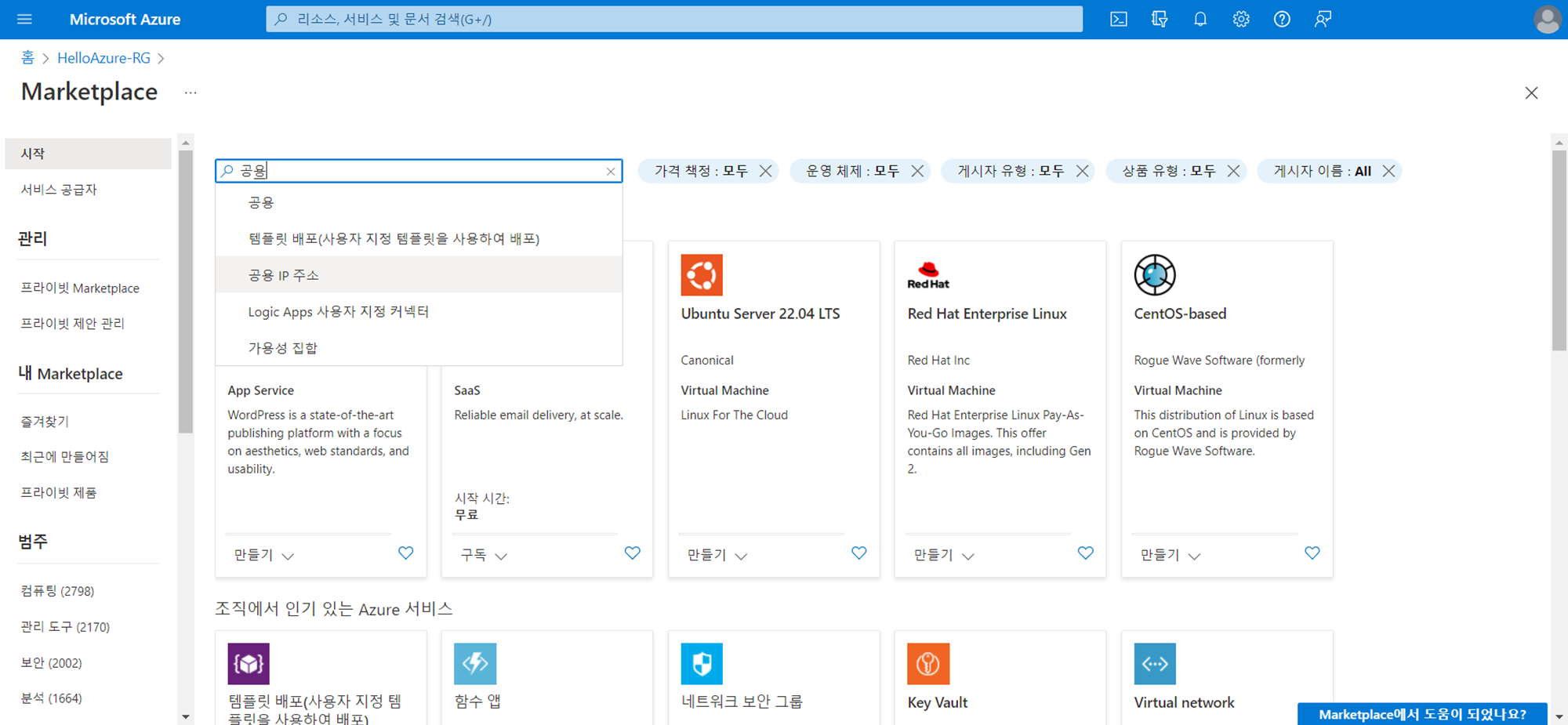Click the search magnifier in marketplace box
Screen dimensions: 1568x725
click(x=227, y=171)
